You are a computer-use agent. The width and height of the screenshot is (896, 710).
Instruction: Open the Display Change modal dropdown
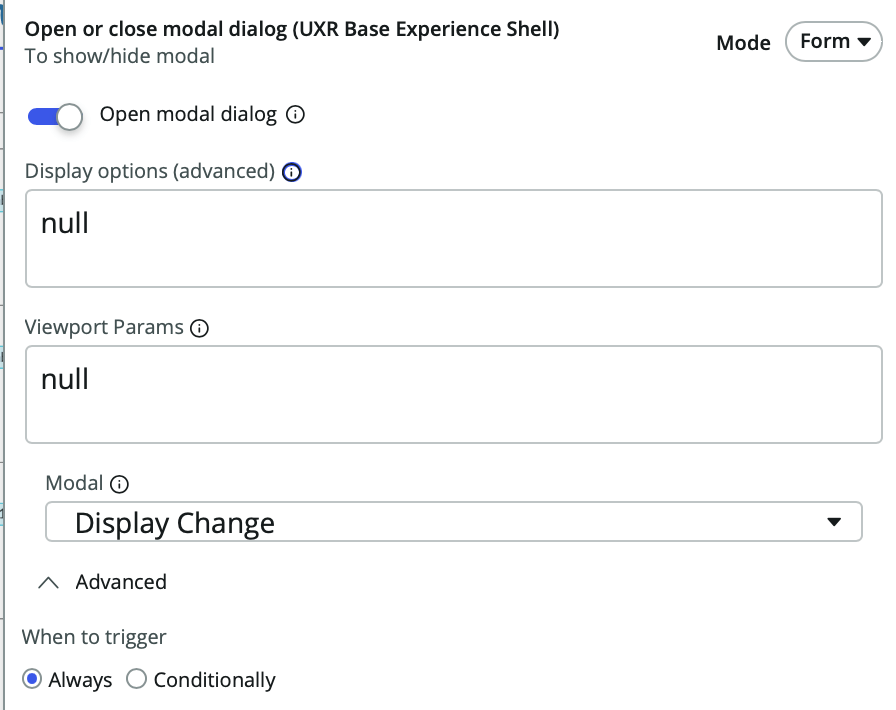453,522
